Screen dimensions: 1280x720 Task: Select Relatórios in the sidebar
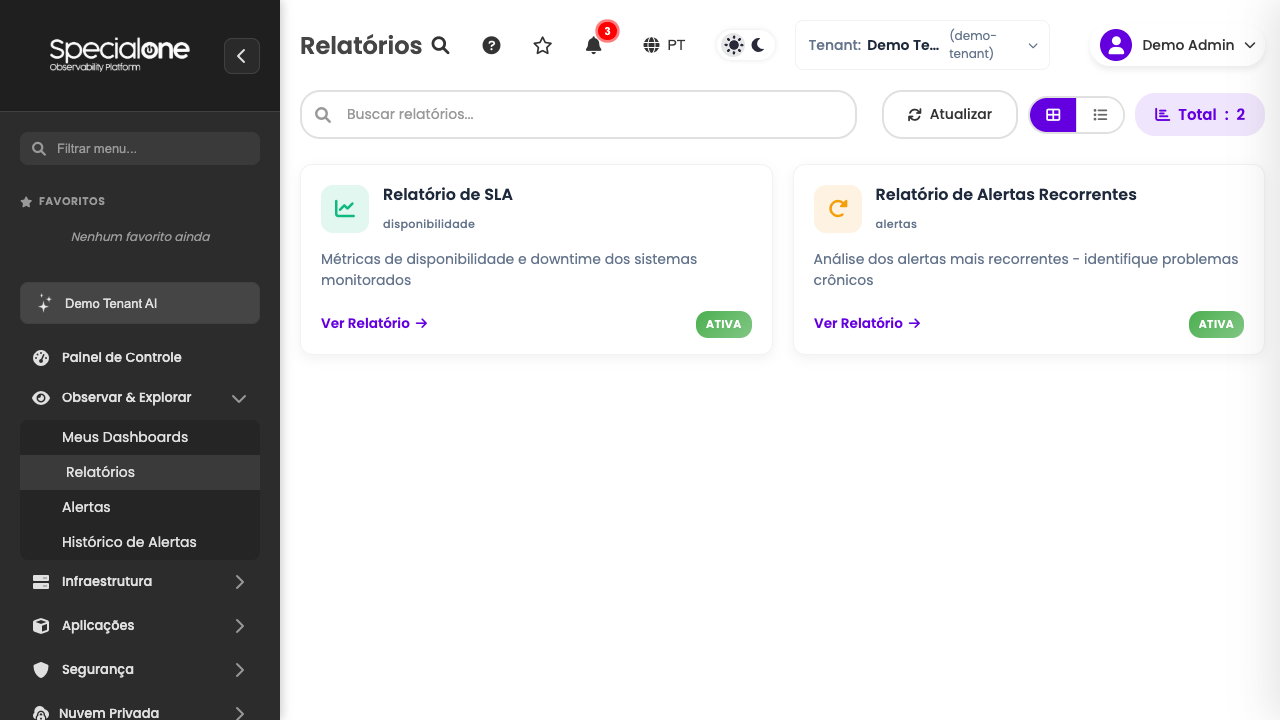pos(140,472)
